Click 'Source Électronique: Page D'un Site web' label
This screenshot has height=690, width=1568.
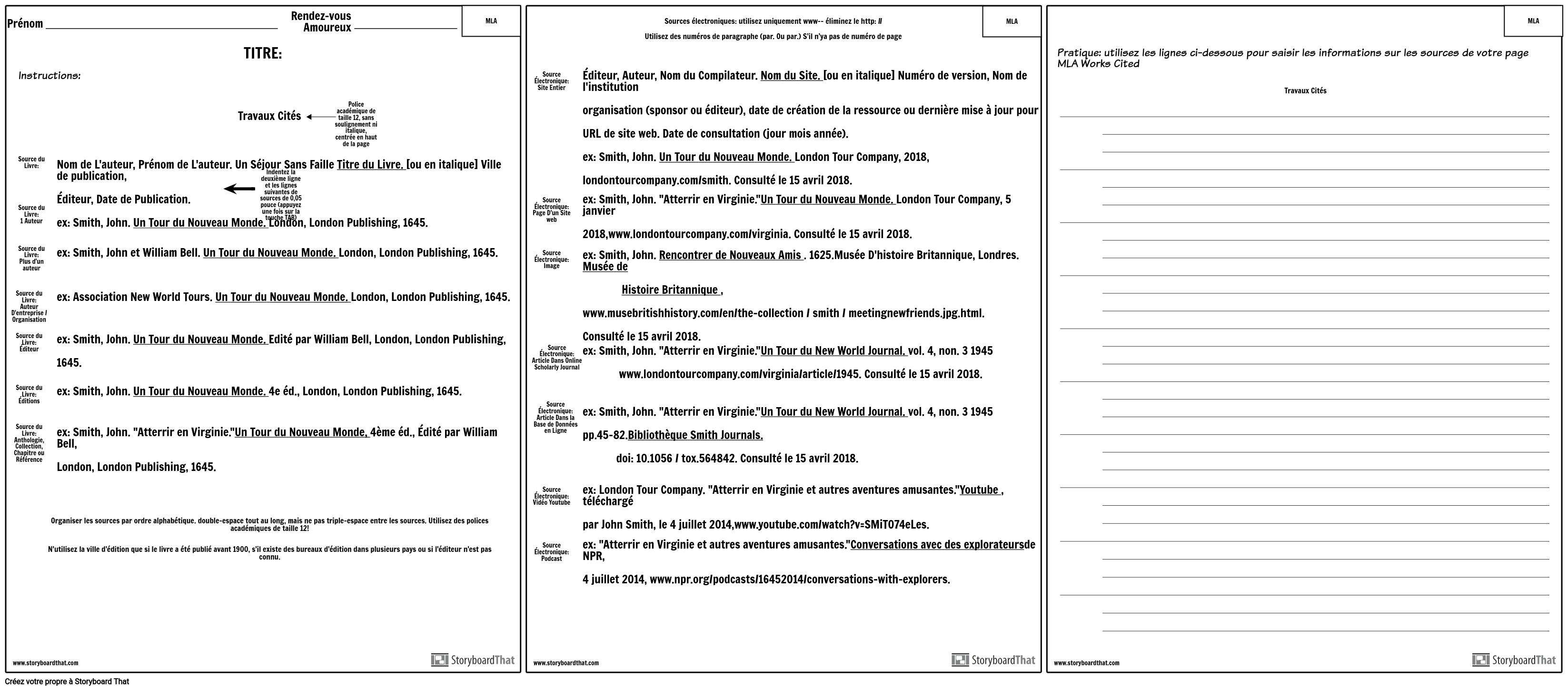(x=552, y=210)
